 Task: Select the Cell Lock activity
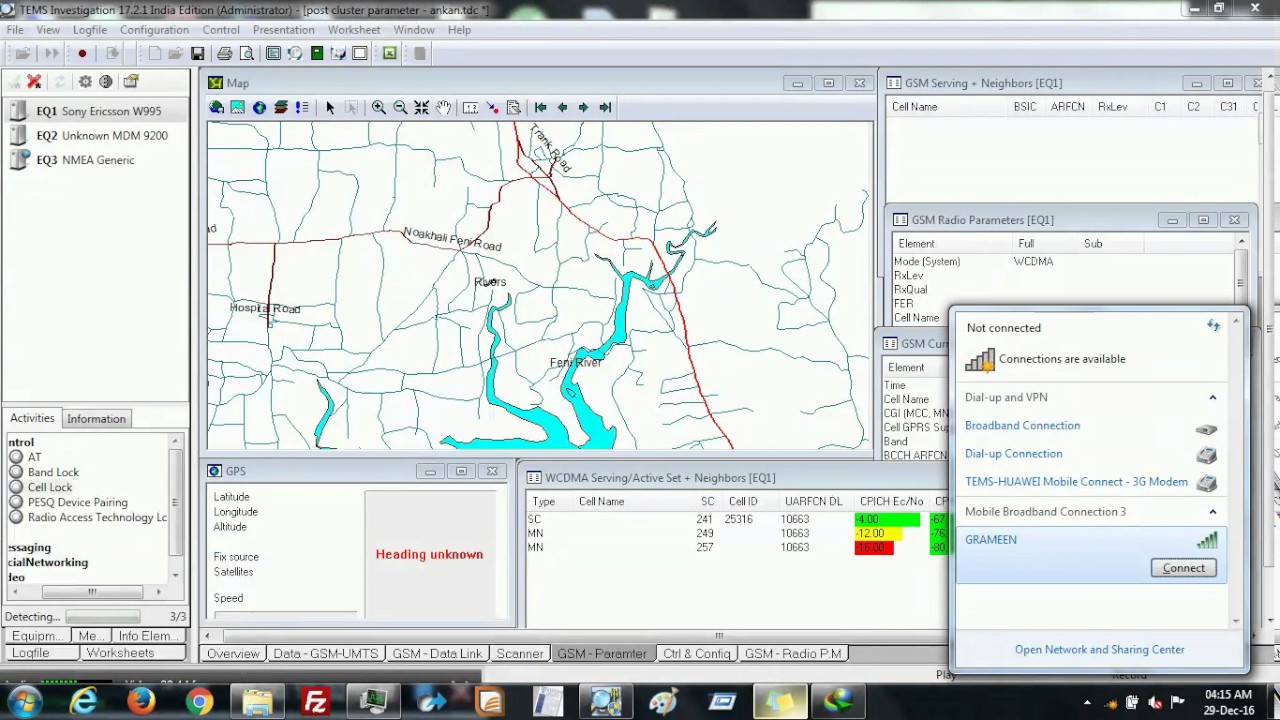pos(49,487)
